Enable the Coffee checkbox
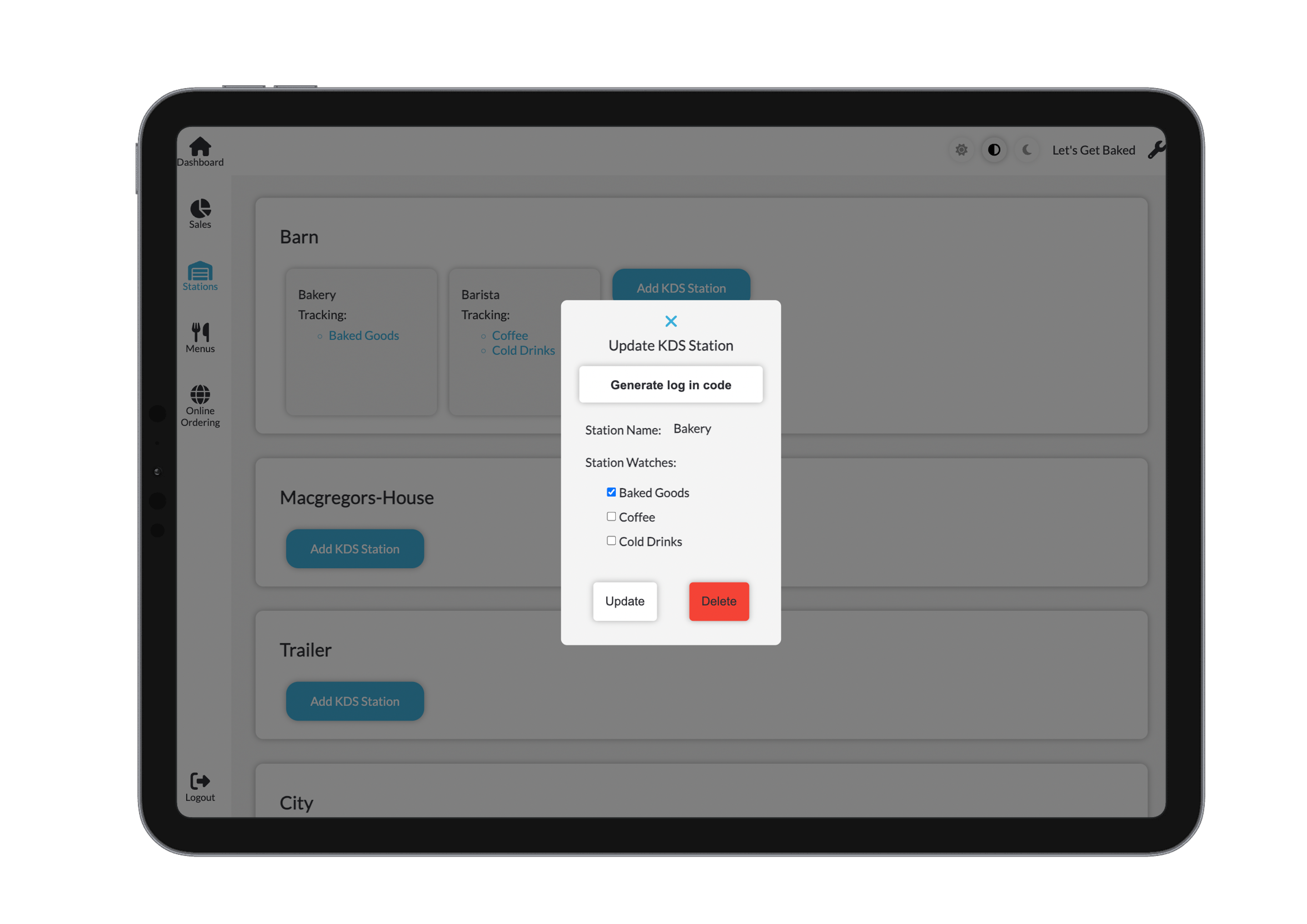 (611, 516)
